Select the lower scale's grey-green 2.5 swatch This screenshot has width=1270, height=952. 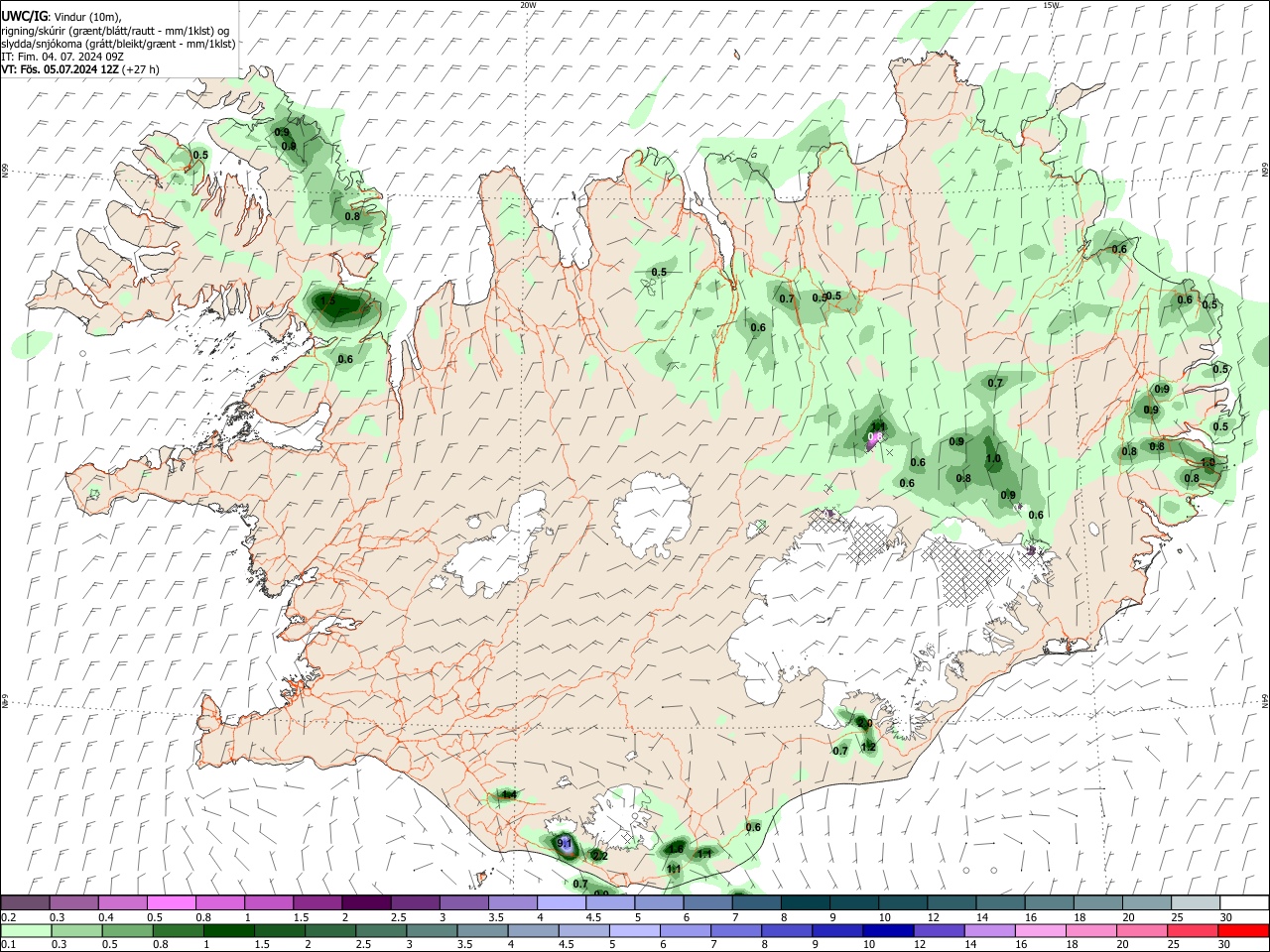pos(381,930)
